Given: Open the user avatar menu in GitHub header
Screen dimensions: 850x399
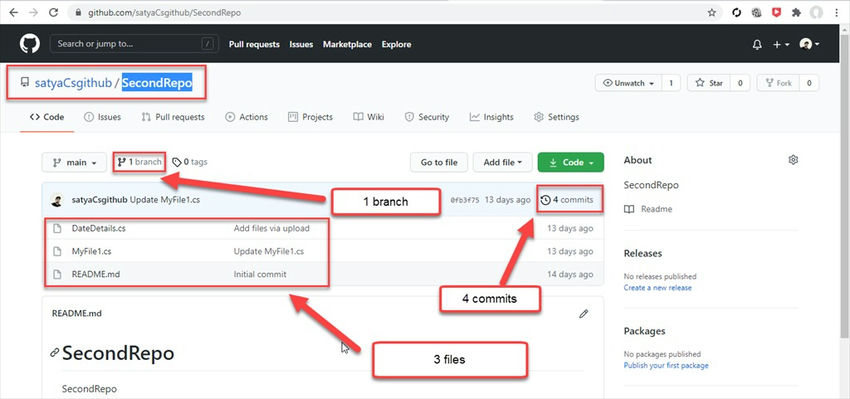Looking at the screenshot, I should click(809, 44).
